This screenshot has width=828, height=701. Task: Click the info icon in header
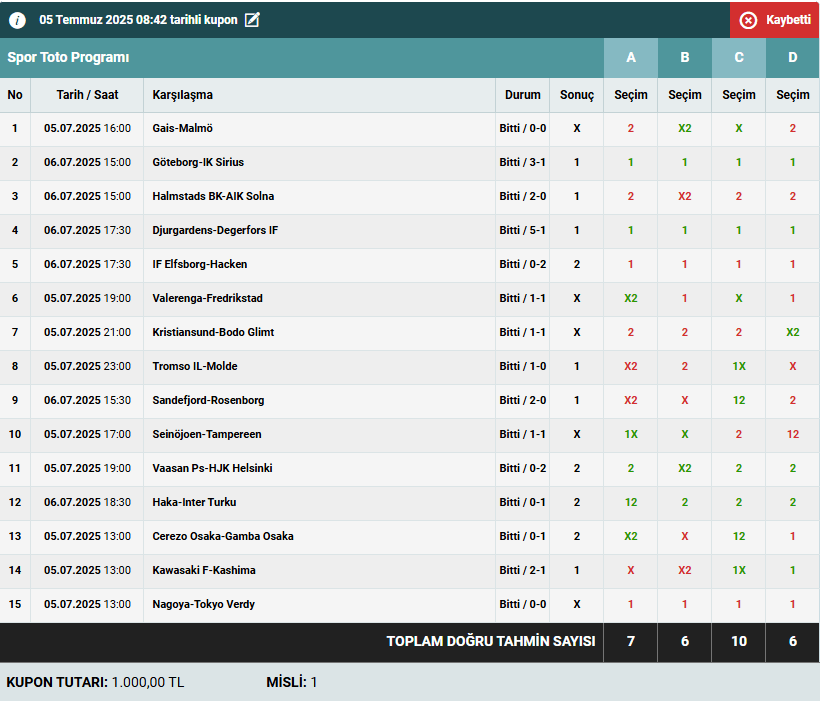click(x=18, y=20)
